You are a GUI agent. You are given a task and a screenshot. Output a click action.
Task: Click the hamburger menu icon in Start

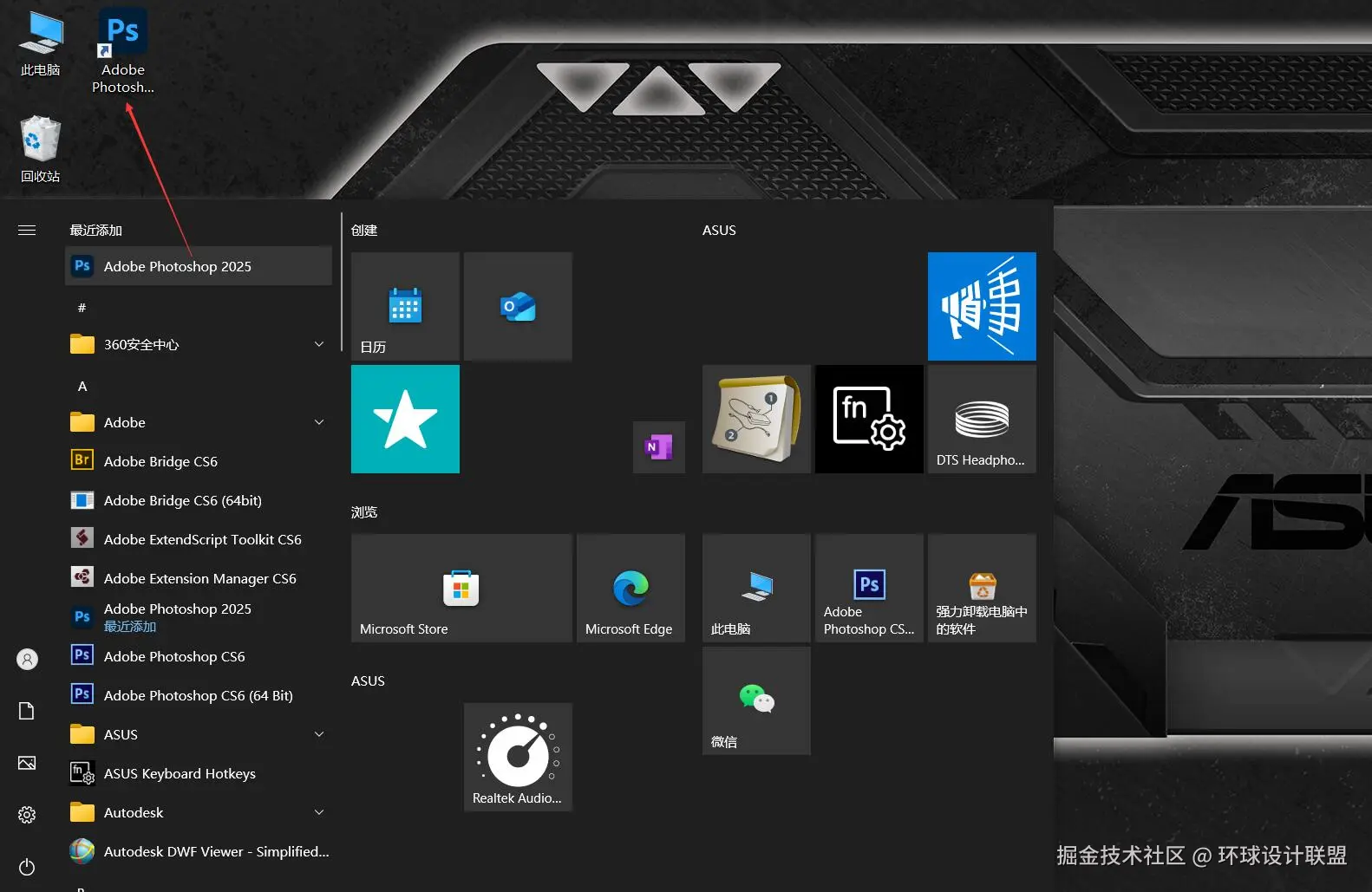[x=27, y=230]
